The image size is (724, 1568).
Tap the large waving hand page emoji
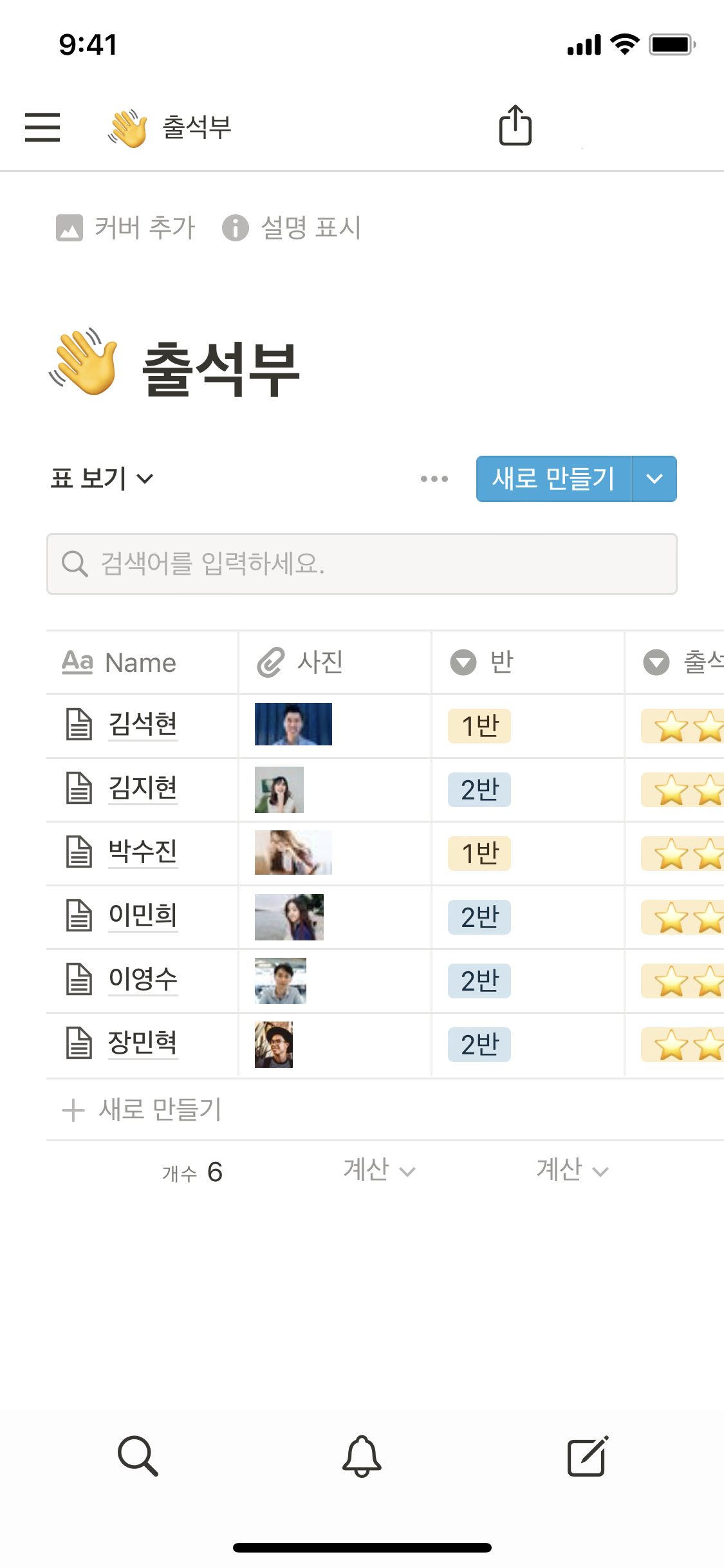click(x=84, y=362)
